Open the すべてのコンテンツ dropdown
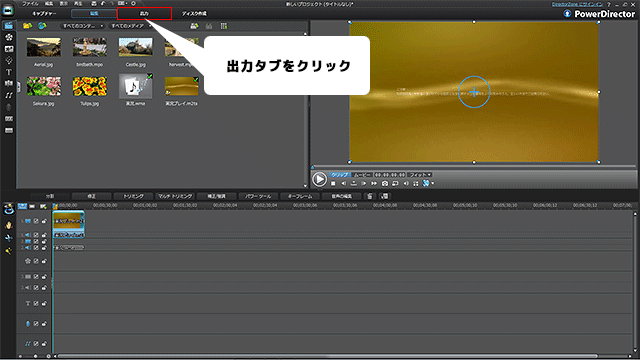 click(x=82, y=26)
